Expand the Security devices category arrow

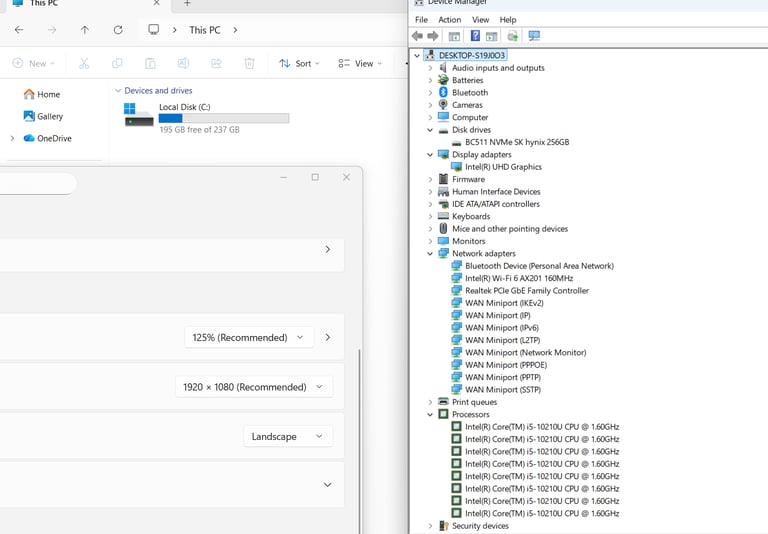[430, 526]
